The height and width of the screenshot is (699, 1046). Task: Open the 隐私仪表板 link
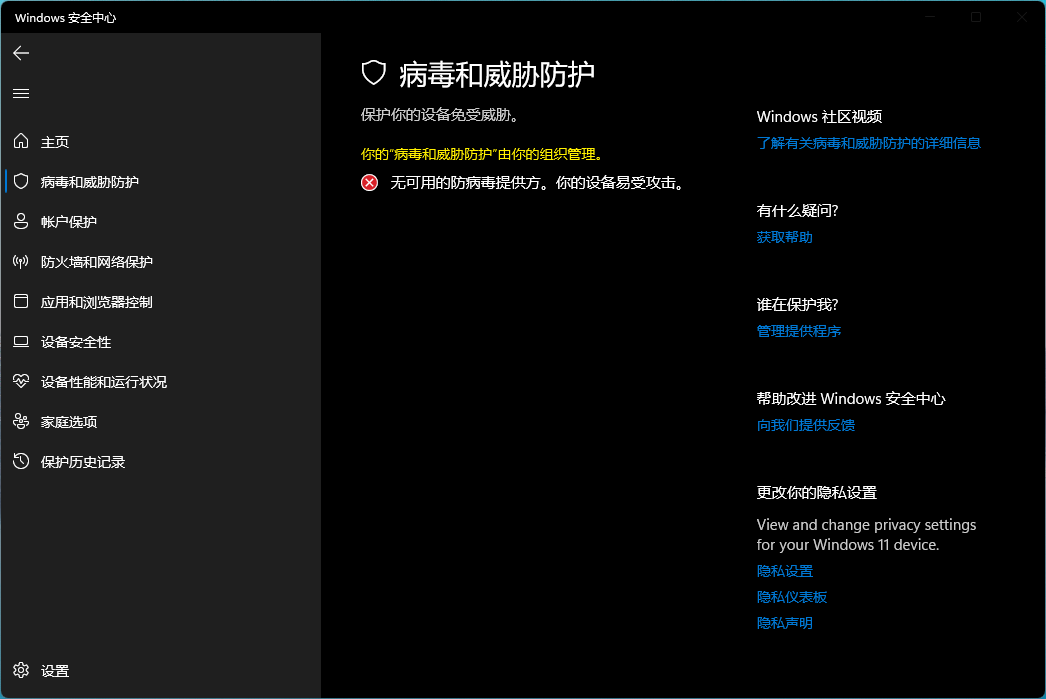click(x=791, y=598)
